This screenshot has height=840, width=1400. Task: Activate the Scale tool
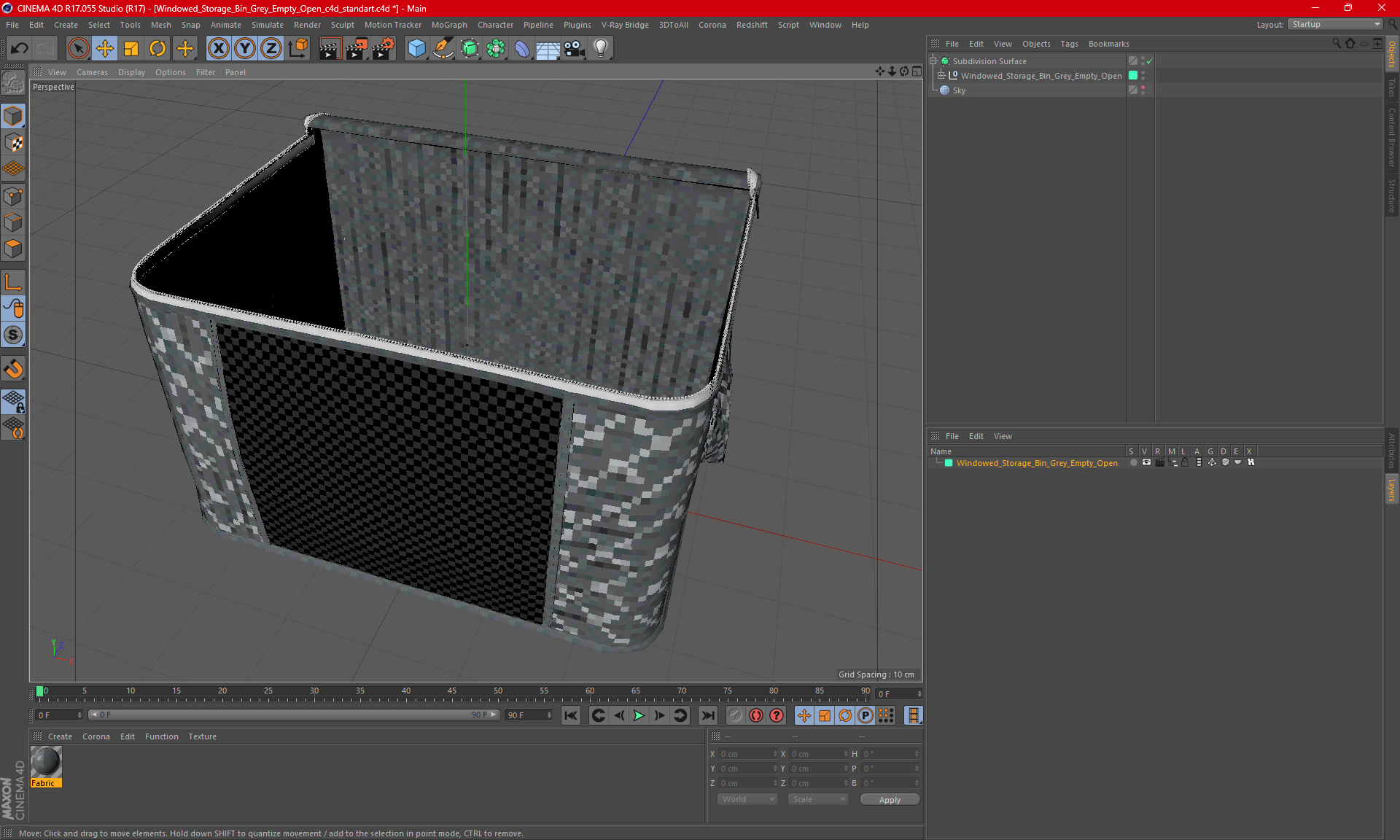131,49
